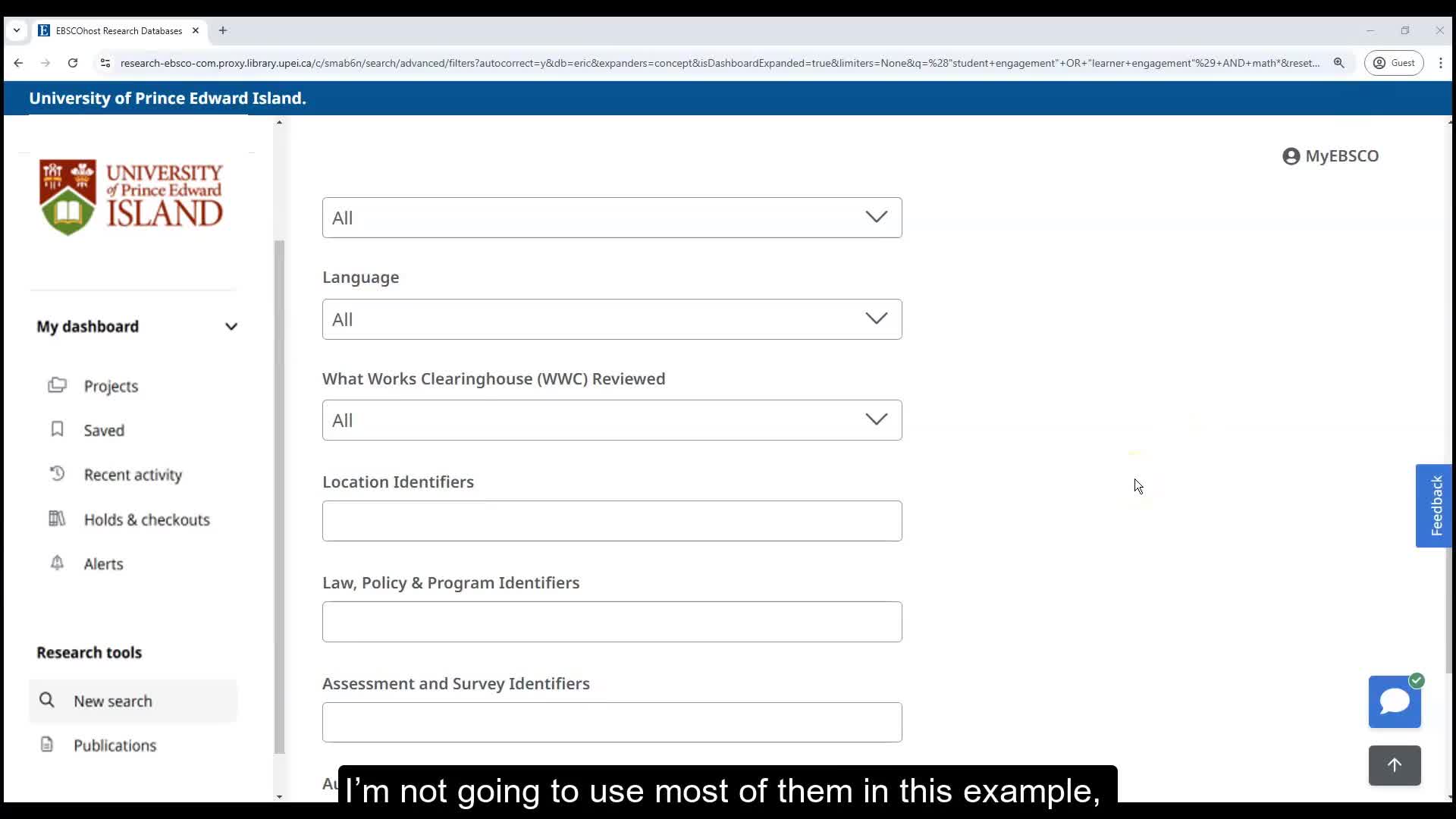This screenshot has height=819, width=1456.
Task: Click the browser reload page icon
Action: pyautogui.click(x=73, y=63)
